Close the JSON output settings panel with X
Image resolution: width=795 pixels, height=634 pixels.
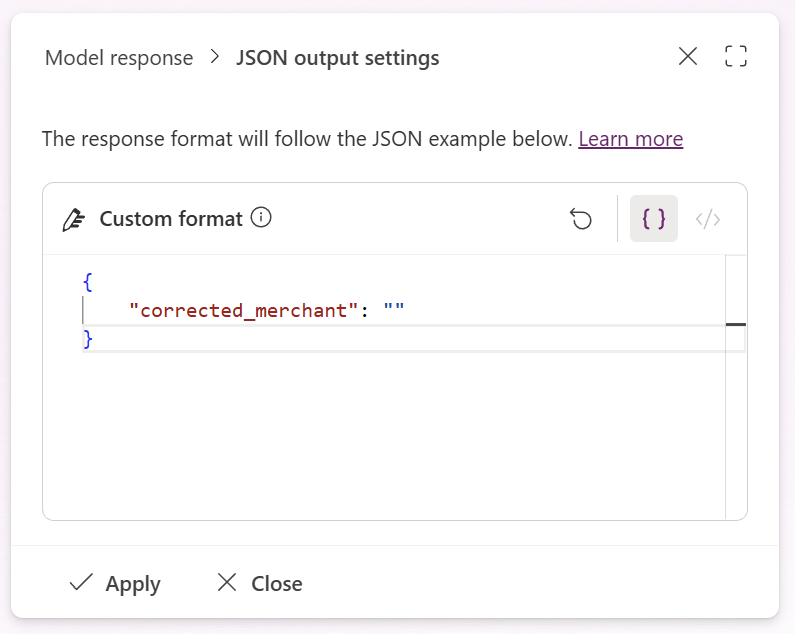click(x=688, y=57)
